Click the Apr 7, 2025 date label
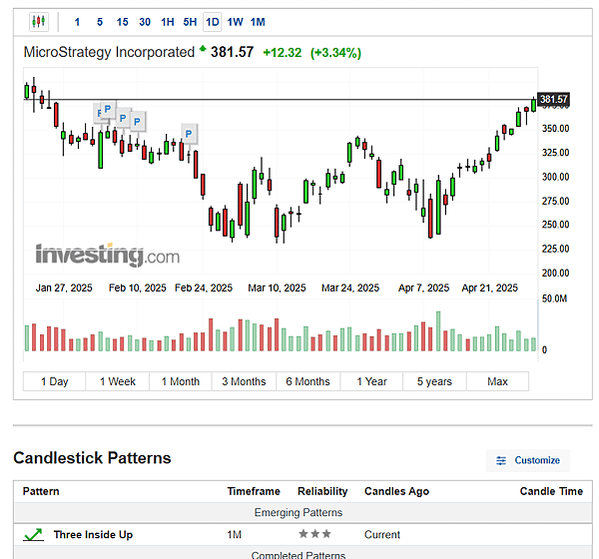Viewport: 599px width, 559px height. click(x=424, y=288)
